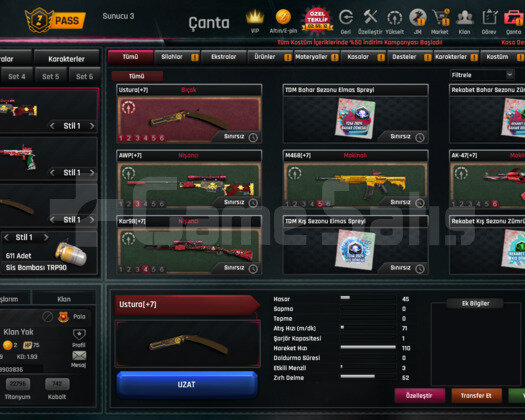Screen dimensions: 525x420
Task: Previous style arrow for first weapon slot
Action: coord(52,126)
